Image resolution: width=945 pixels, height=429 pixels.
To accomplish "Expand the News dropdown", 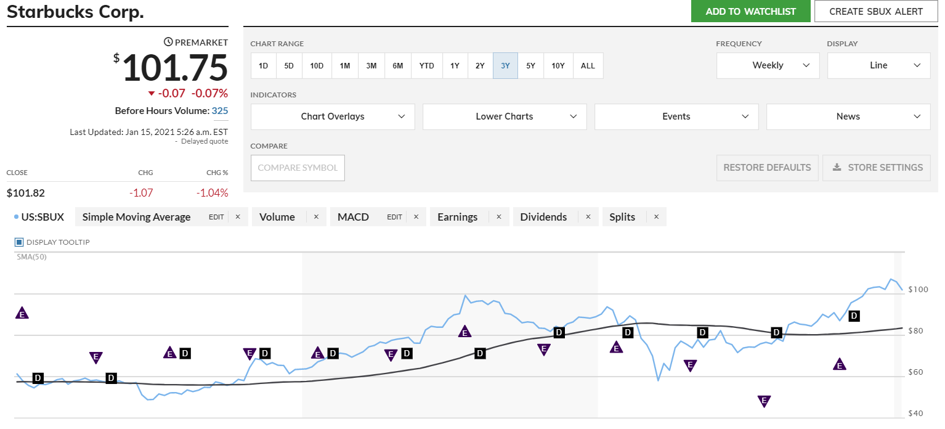I will coord(848,116).
